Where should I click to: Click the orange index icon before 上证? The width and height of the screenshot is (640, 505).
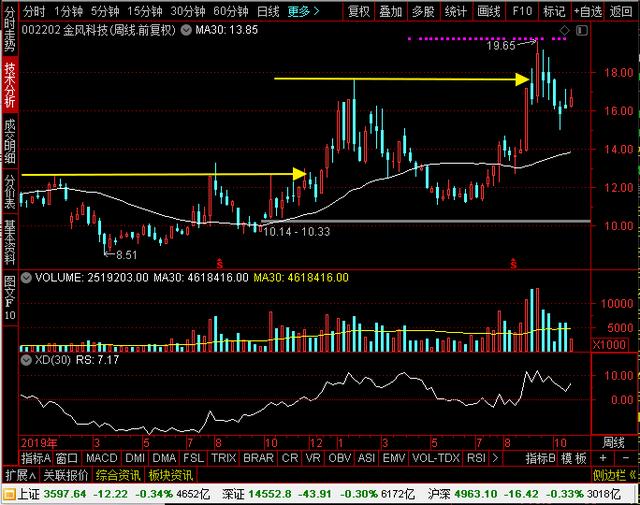[x=8, y=493]
